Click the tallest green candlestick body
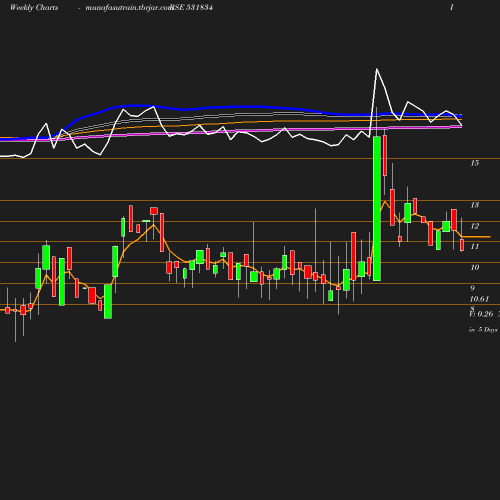Viewport: 500px width, 500px height. pyautogui.click(x=377, y=209)
